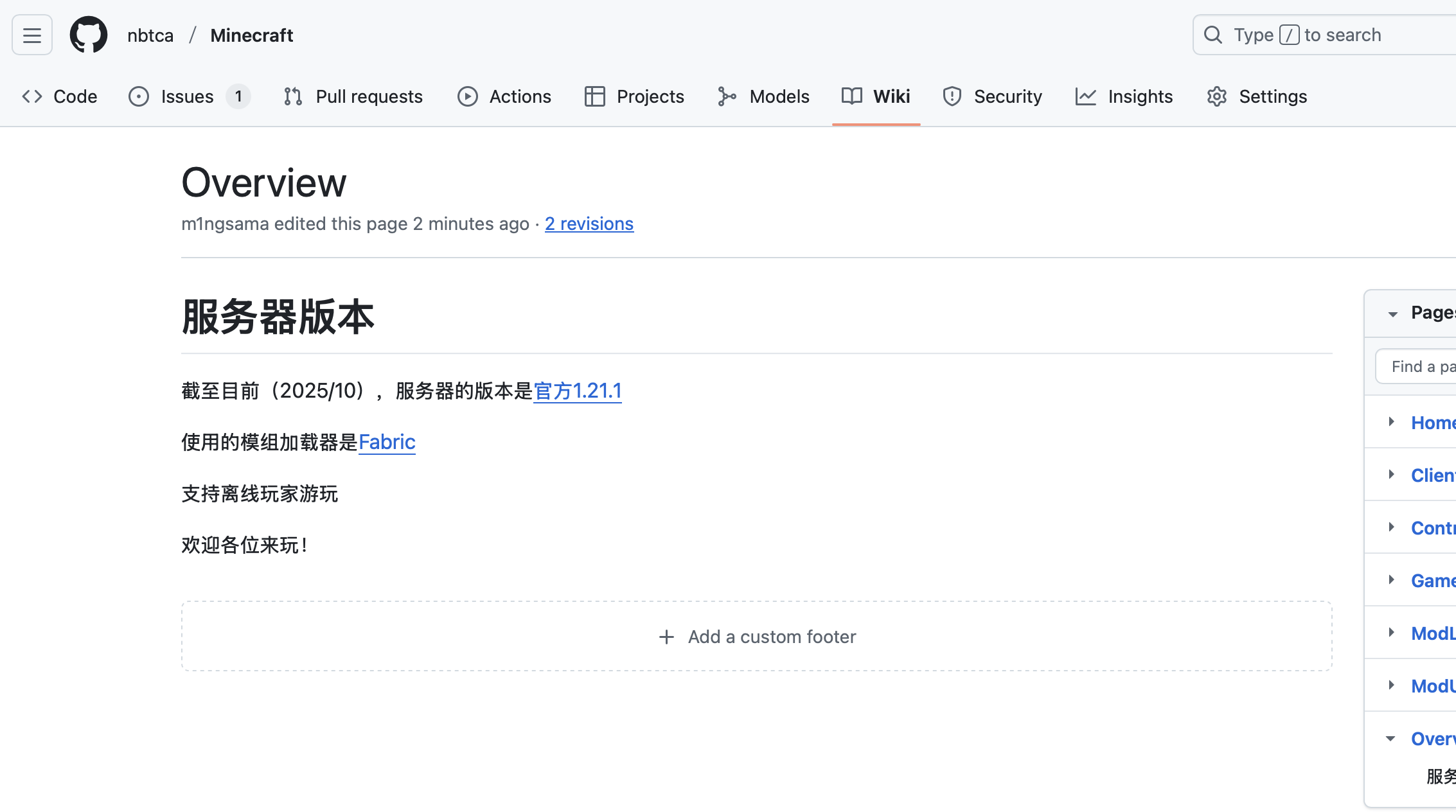This screenshot has height=812, width=1456.
Task: Open the 2 revisions link
Action: [x=589, y=224]
